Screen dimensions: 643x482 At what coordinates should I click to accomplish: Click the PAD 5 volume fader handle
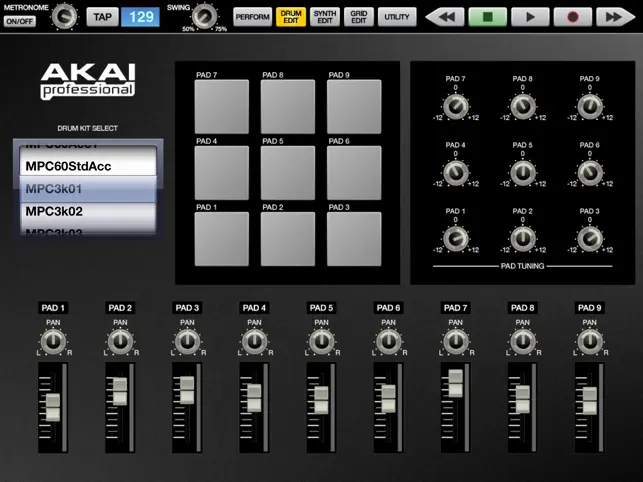[x=321, y=400]
